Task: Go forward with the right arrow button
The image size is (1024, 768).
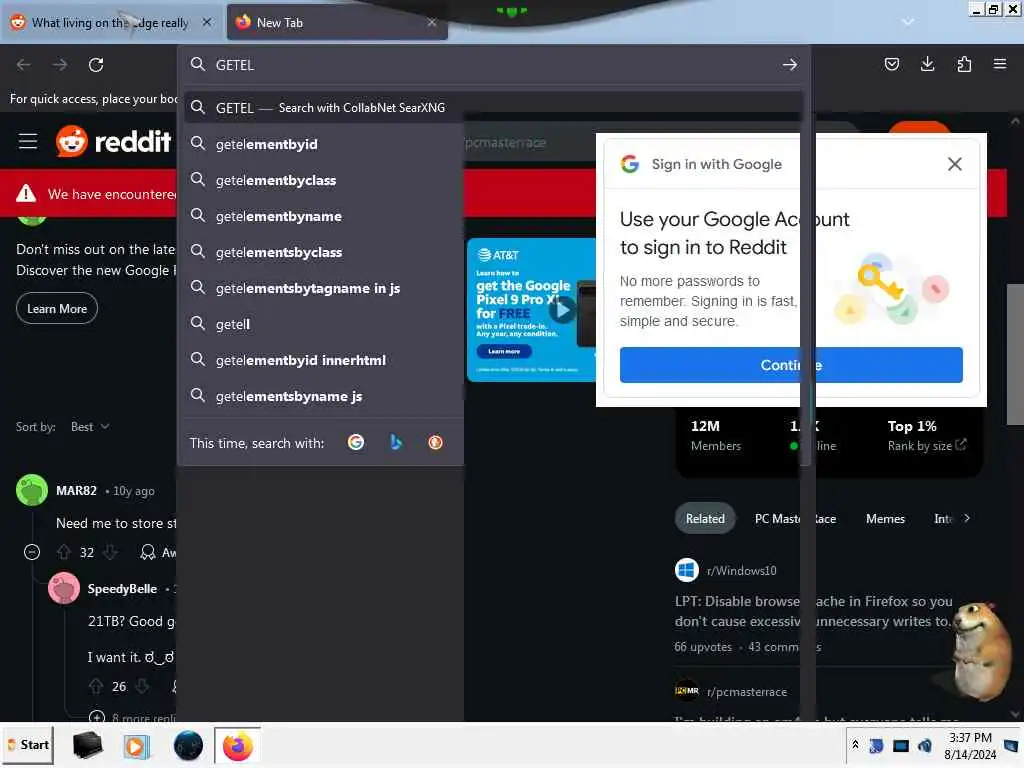Action: pos(60,65)
